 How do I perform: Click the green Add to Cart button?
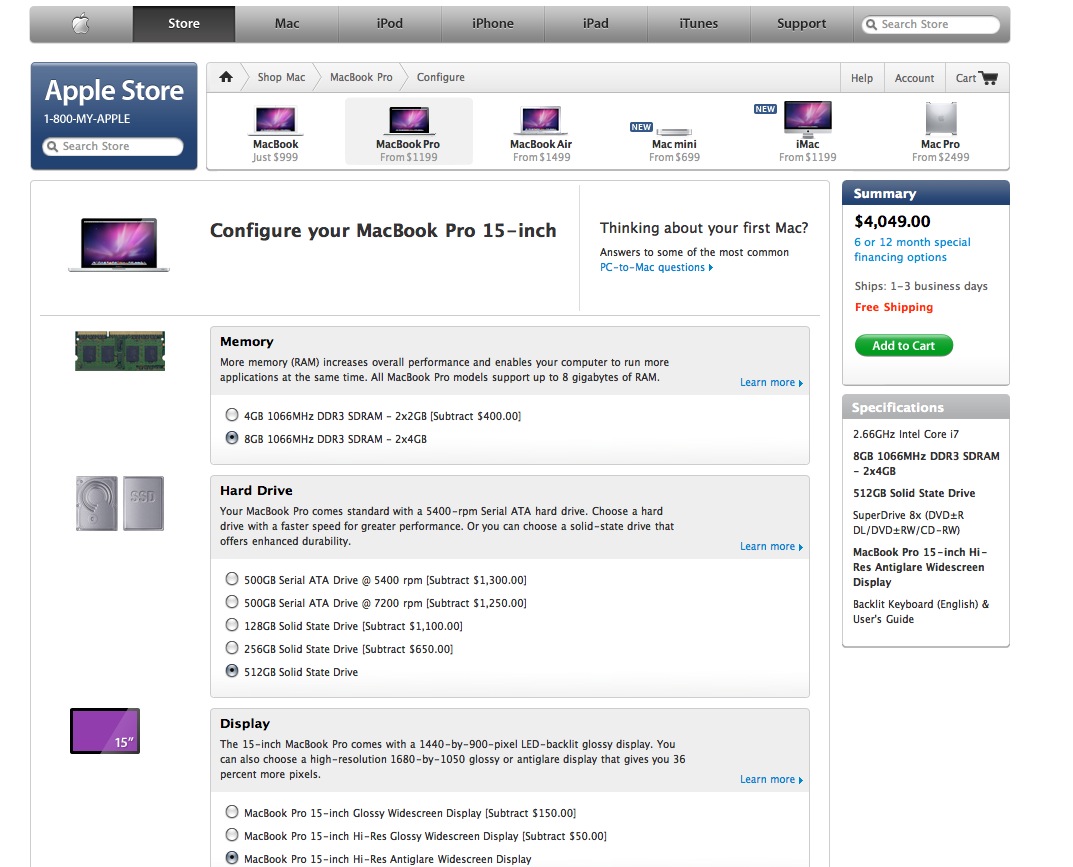(x=903, y=346)
